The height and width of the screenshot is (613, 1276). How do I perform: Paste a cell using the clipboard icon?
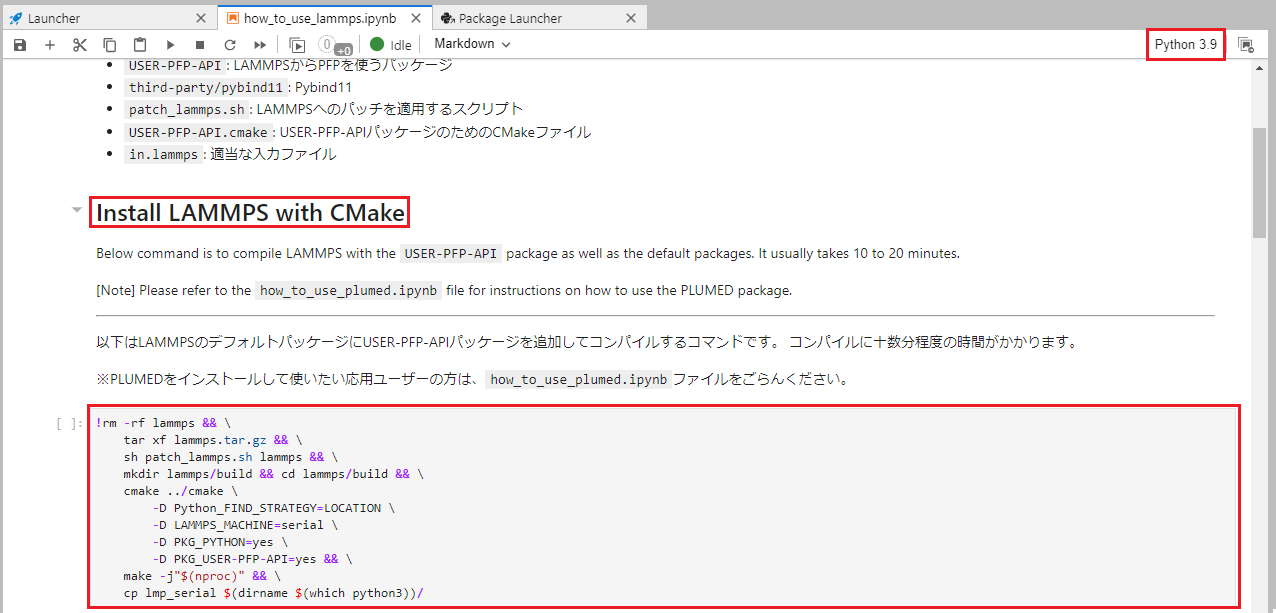click(139, 44)
